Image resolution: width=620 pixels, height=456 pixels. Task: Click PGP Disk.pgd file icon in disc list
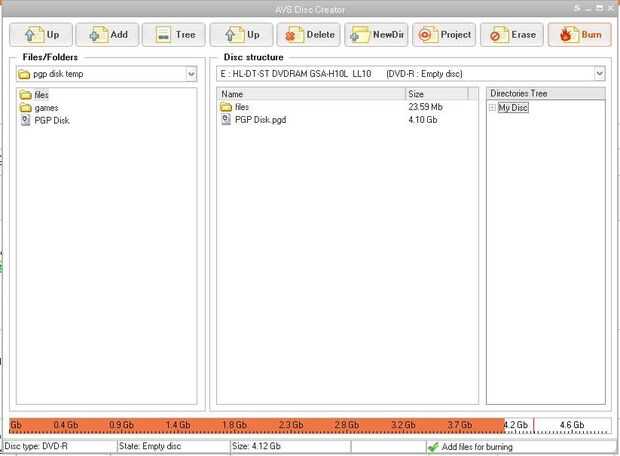pos(226,119)
